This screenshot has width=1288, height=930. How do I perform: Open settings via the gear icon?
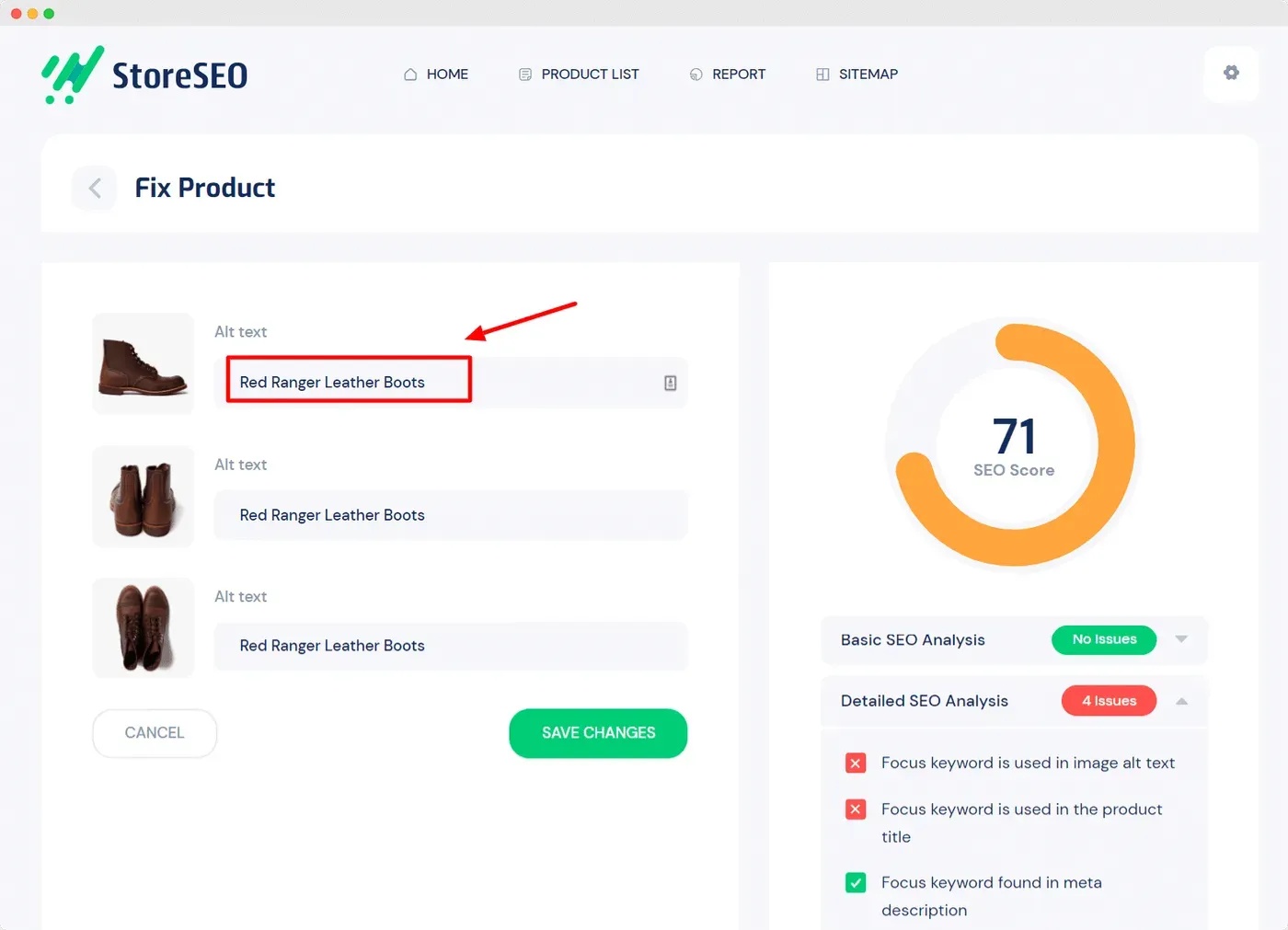pyautogui.click(x=1231, y=73)
